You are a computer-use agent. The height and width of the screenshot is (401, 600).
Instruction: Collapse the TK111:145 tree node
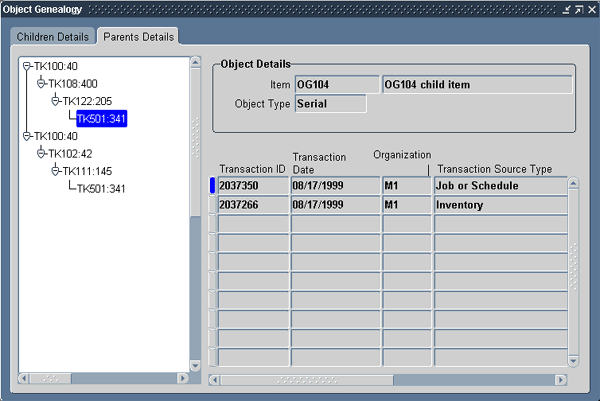coord(55,171)
